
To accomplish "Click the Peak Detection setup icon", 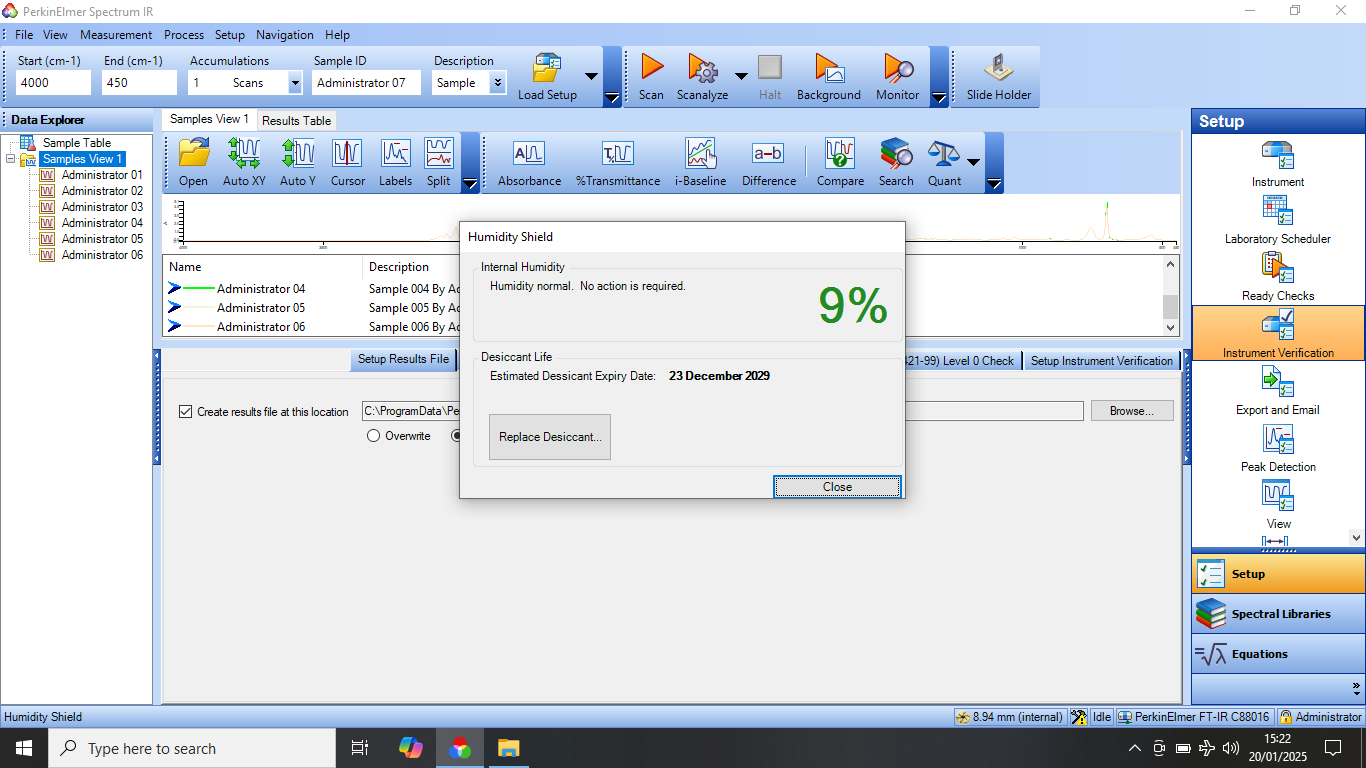I will point(1278,440).
